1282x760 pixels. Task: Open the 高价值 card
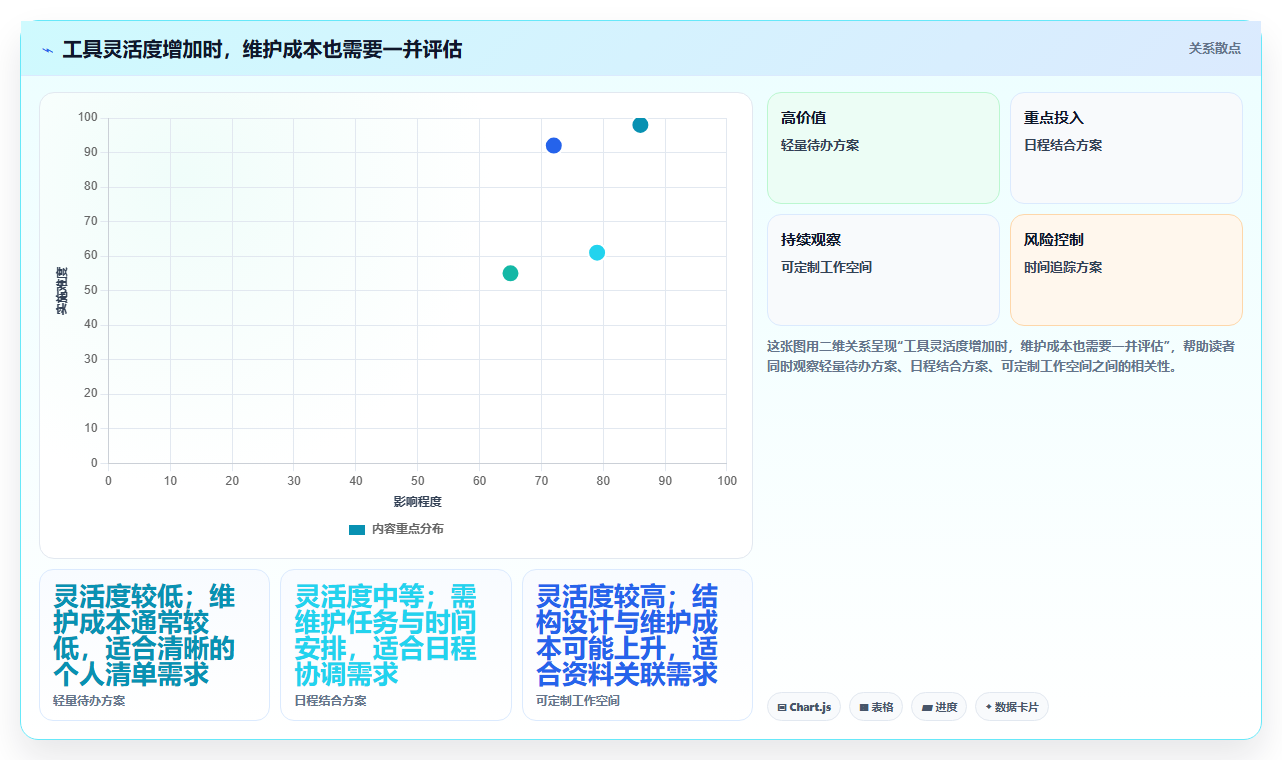[883, 148]
